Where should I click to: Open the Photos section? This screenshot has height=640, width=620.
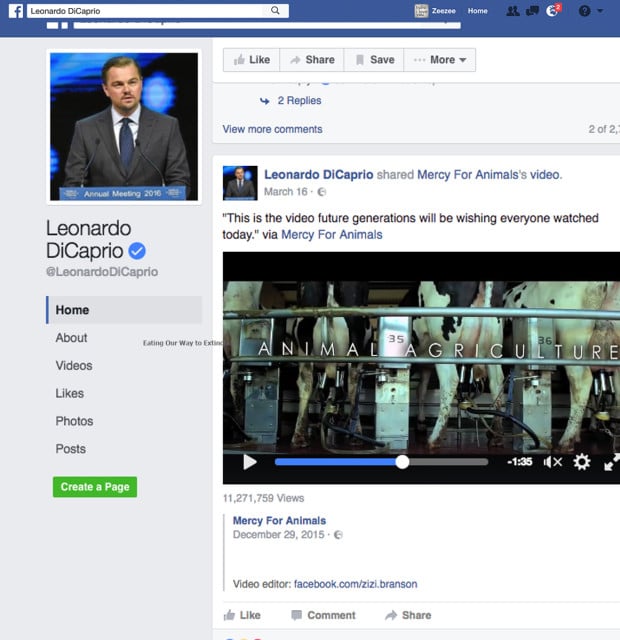click(74, 421)
